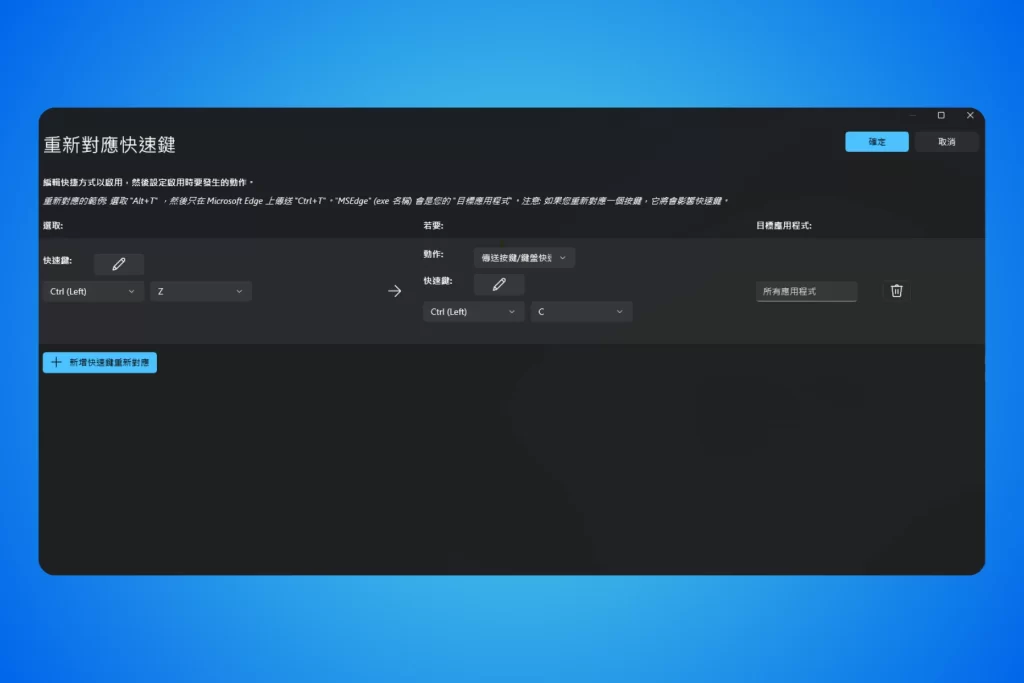Click the 目標應用程式 column header
This screenshot has width=1024, height=683.
[x=784, y=226]
